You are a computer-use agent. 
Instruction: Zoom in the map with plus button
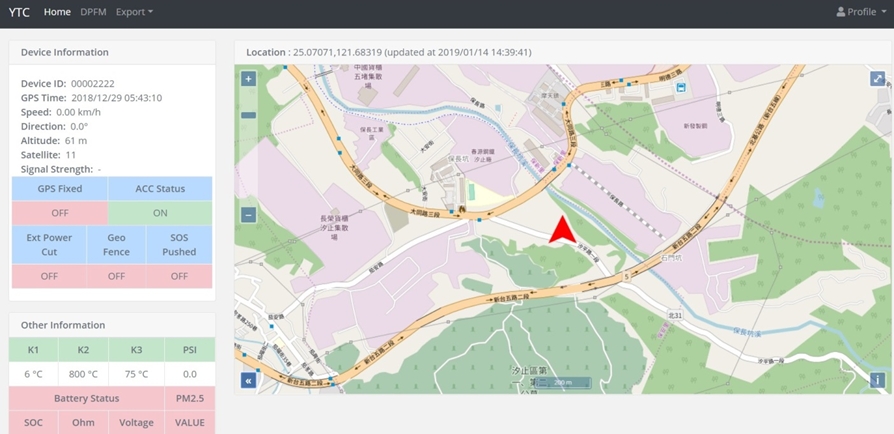pos(248,79)
